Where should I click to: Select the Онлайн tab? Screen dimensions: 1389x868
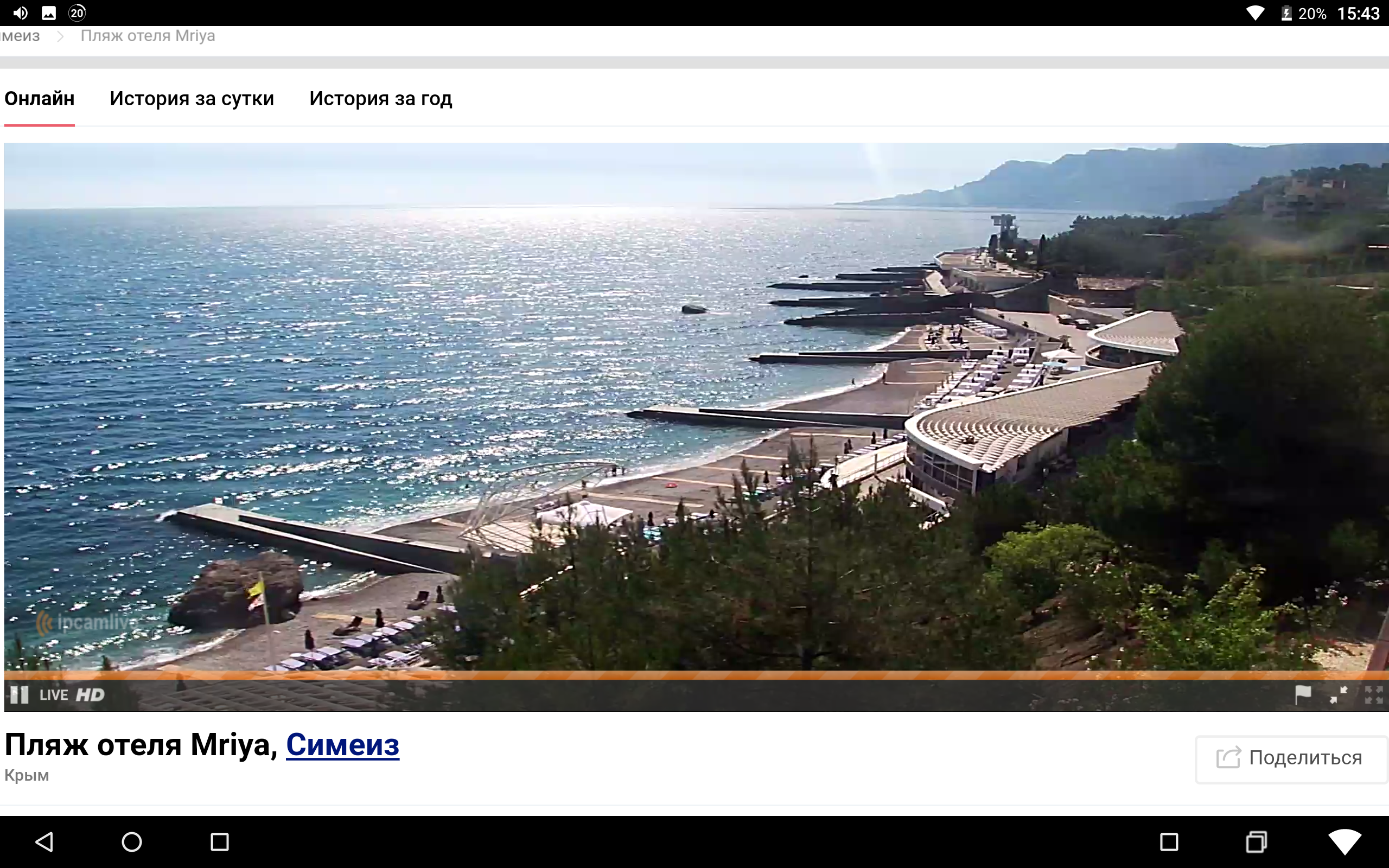[39, 99]
